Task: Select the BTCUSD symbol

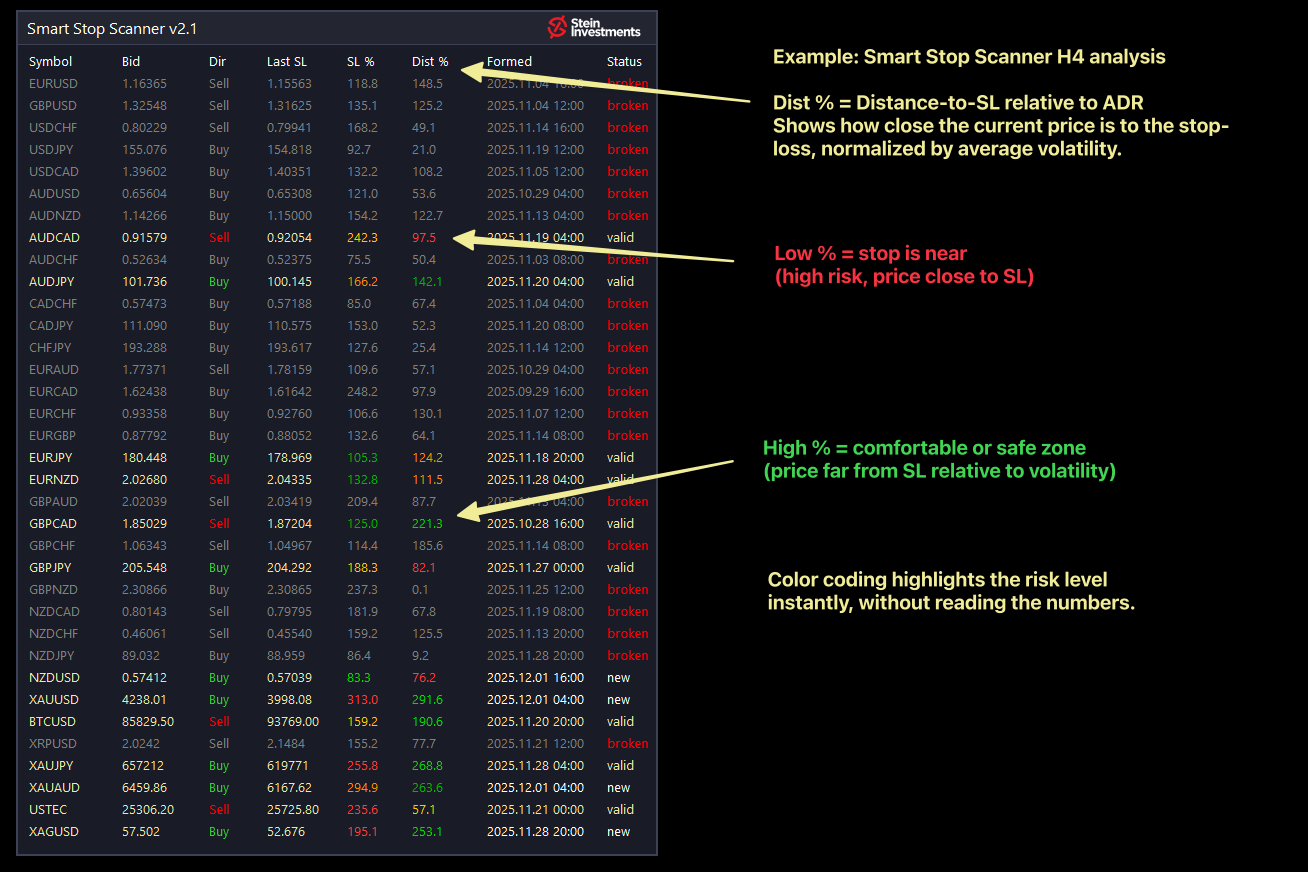Action: (x=52, y=722)
